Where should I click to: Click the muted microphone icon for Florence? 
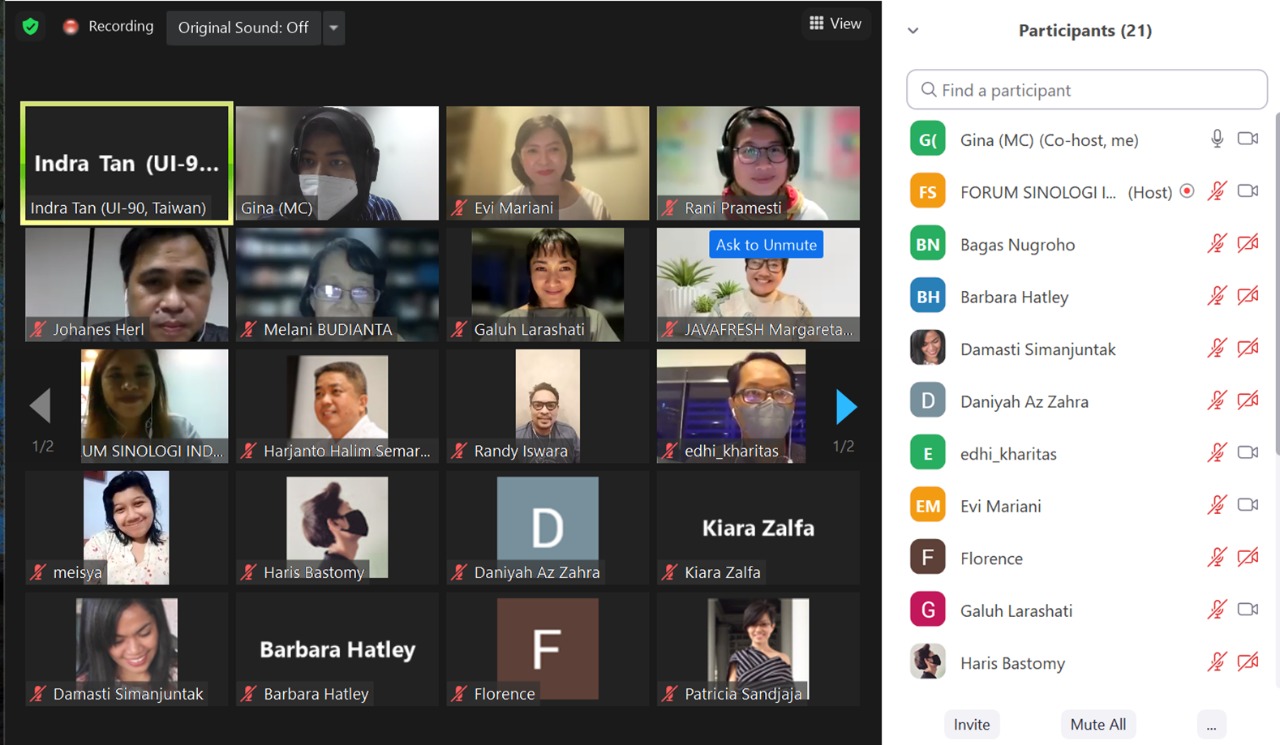1217,557
